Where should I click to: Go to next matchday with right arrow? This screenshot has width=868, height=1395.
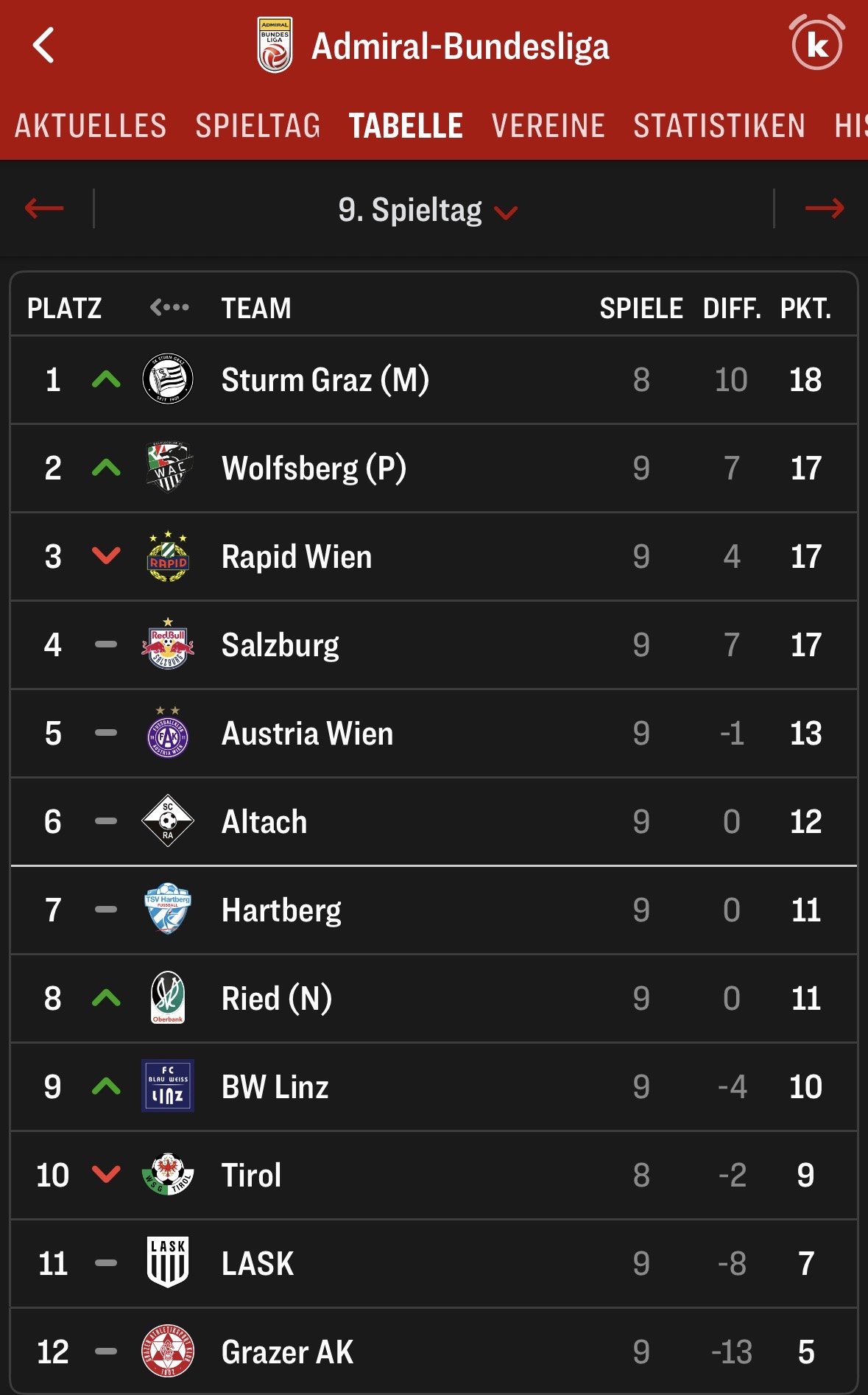(x=824, y=208)
